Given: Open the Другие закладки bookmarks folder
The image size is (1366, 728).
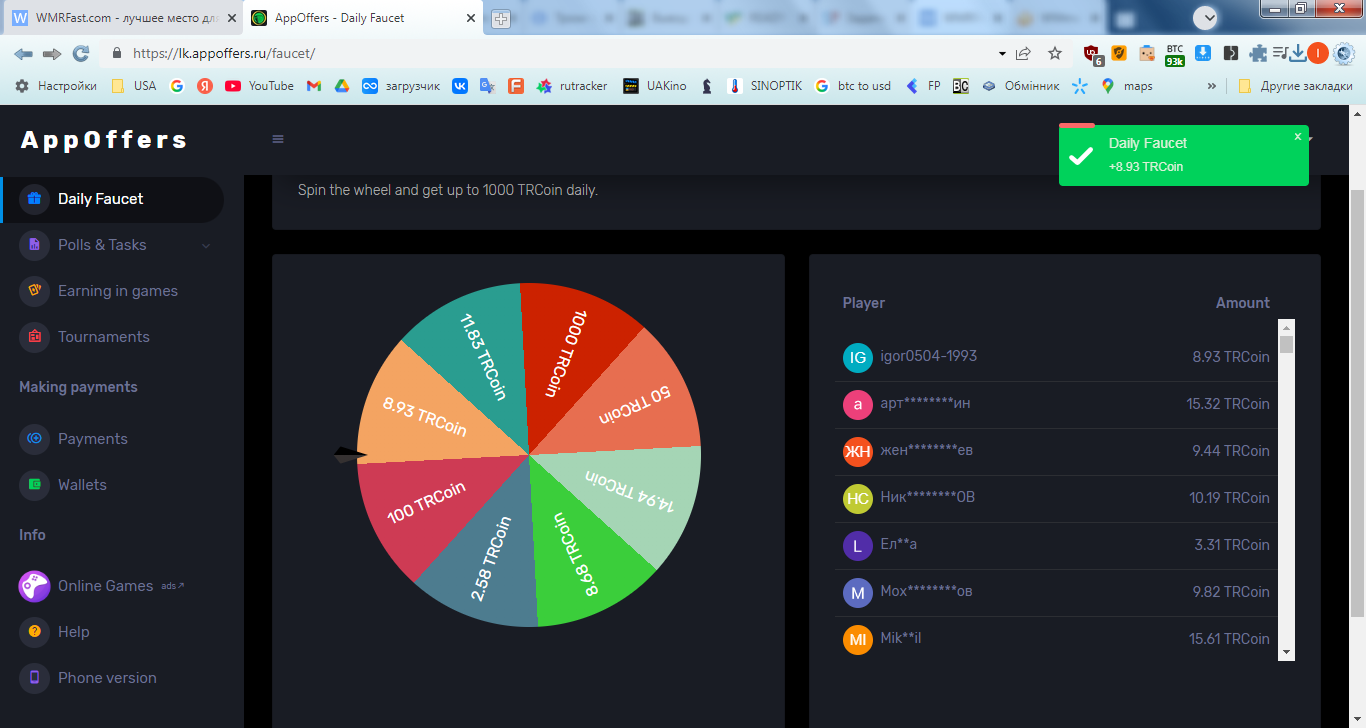Looking at the screenshot, I should [x=1295, y=86].
